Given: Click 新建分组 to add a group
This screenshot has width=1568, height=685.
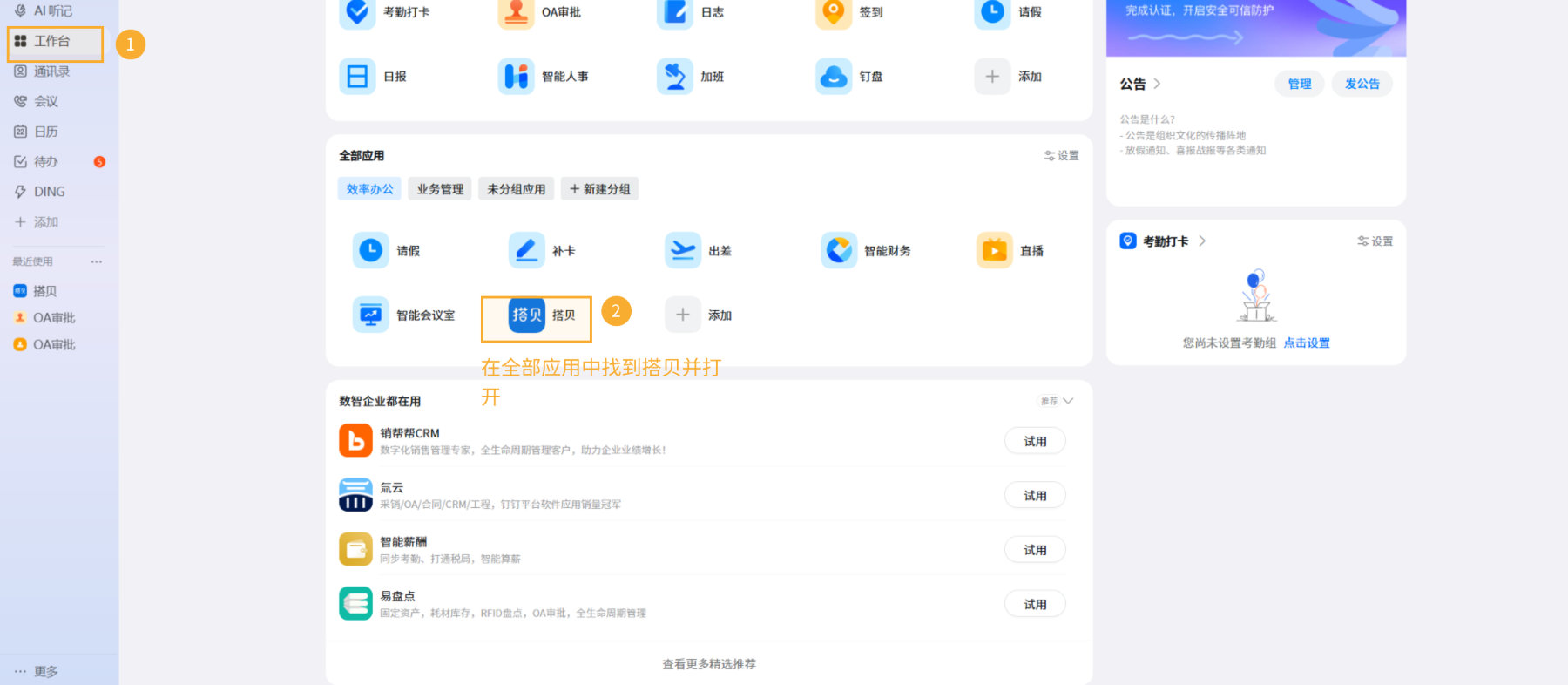Looking at the screenshot, I should click(x=599, y=189).
